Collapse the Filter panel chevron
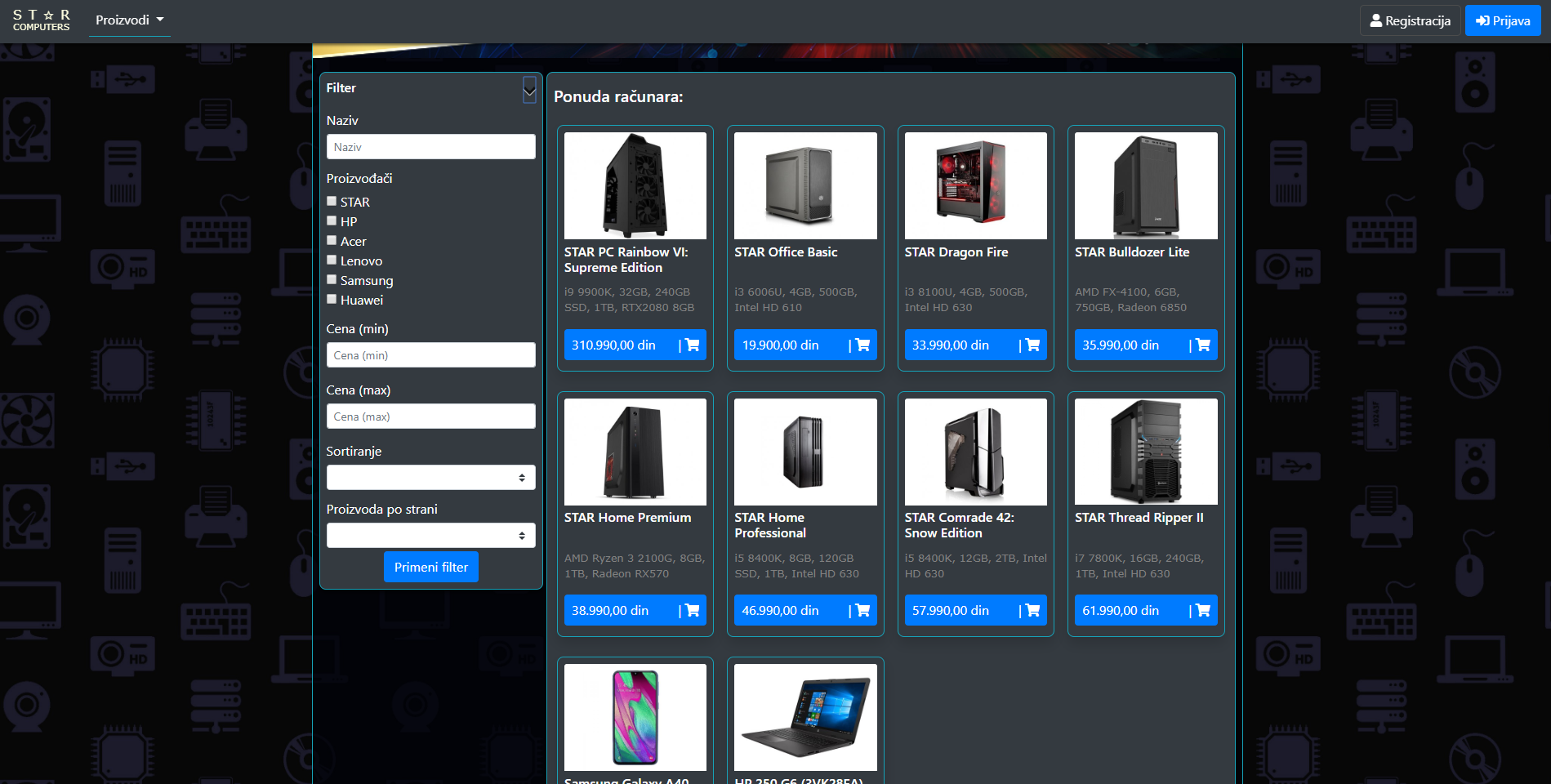This screenshot has height=784, width=1551. [529, 90]
